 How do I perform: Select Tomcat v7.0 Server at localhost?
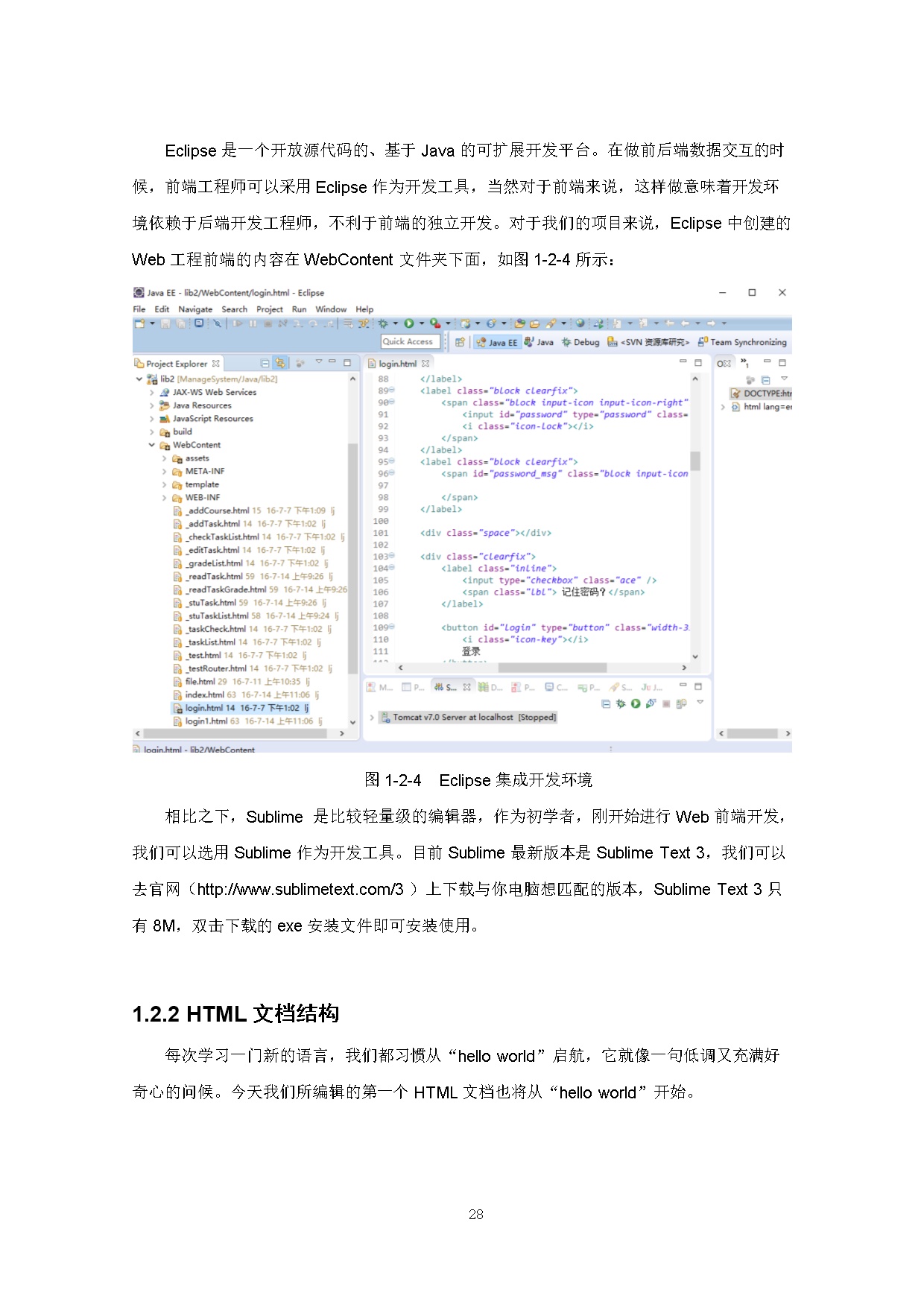pyautogui.click(x=468, y=717)
